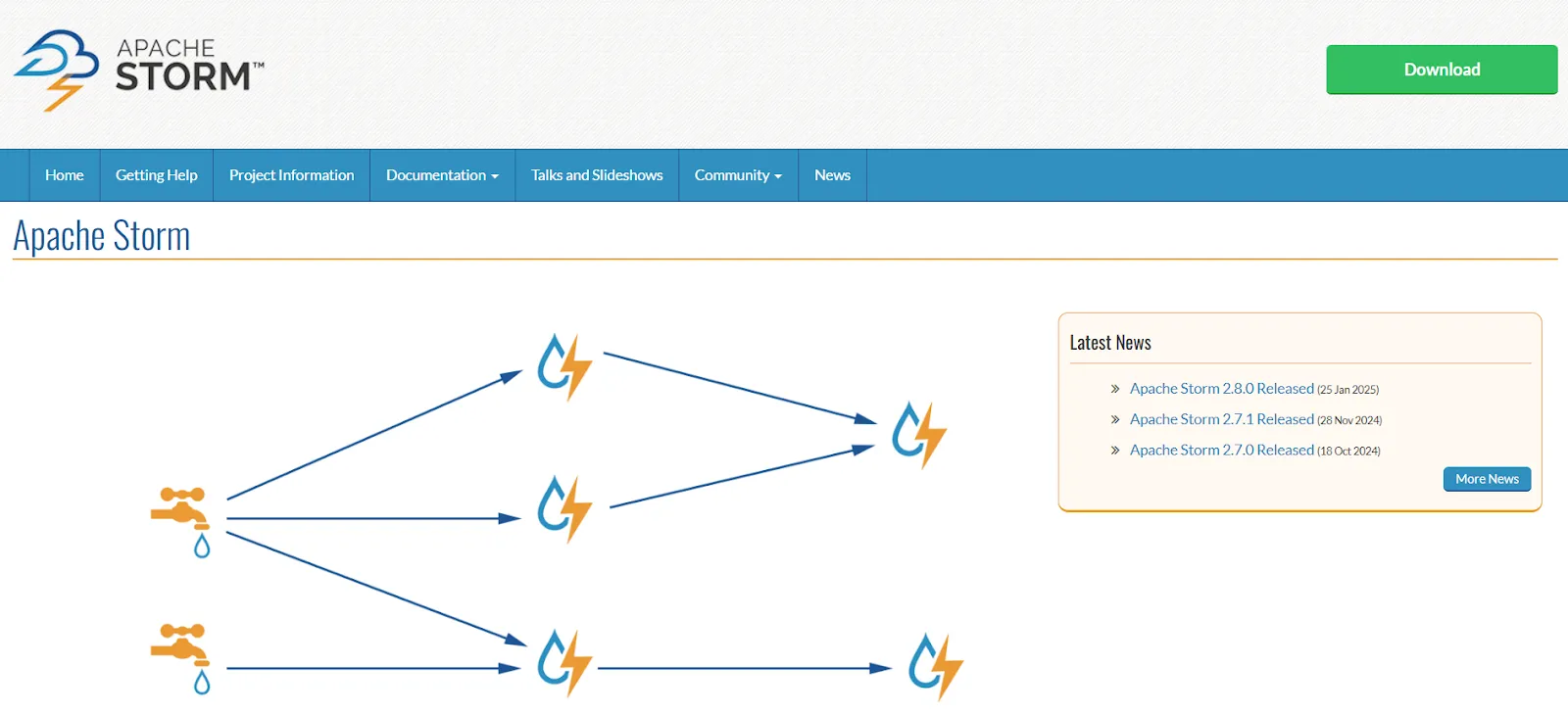Screen dimensions: 1568x715
Task: Click the date text 28 Nov 2024
Action: click(1349, 420)
